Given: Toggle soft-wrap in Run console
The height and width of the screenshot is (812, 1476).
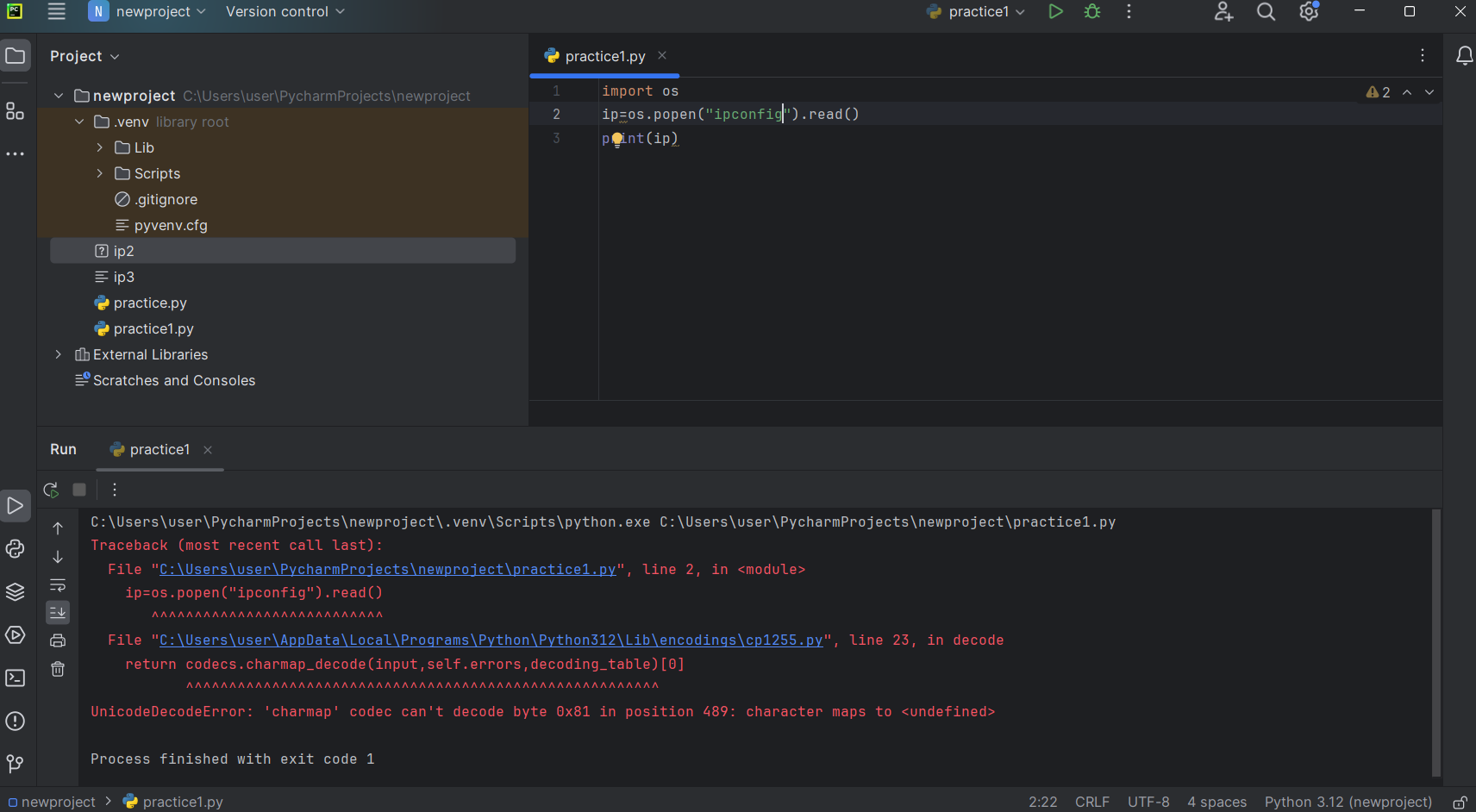Looking at the screenshot, I should [58, 586].
